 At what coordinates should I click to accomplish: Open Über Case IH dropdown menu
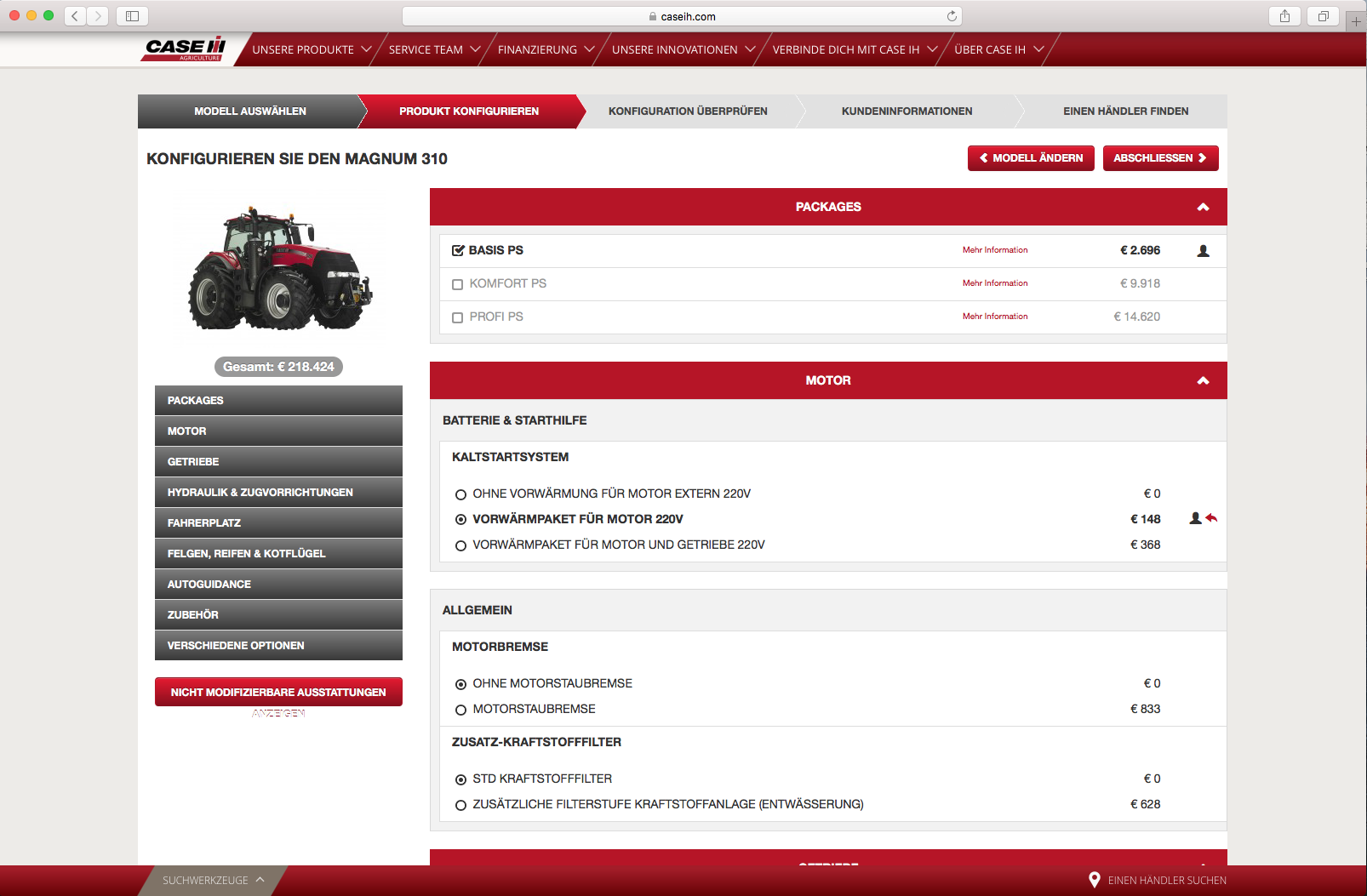pos(998,49)
